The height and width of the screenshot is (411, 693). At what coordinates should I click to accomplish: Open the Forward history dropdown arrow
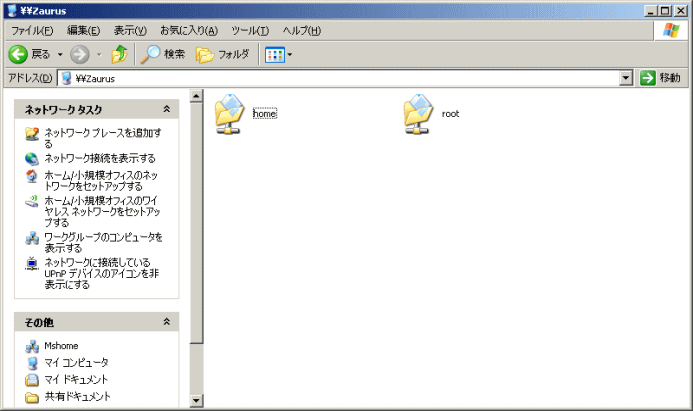pyautogui.click(x=99, y=54)
